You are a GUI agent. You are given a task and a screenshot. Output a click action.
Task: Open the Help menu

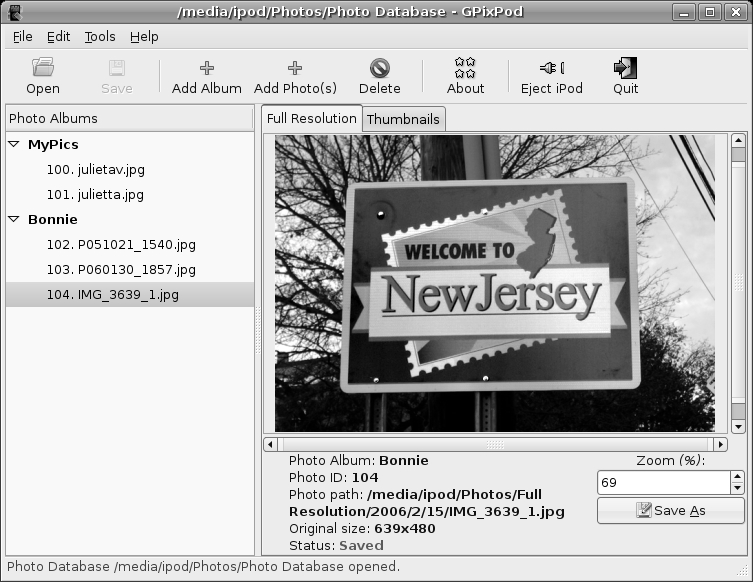click(144, 36)
